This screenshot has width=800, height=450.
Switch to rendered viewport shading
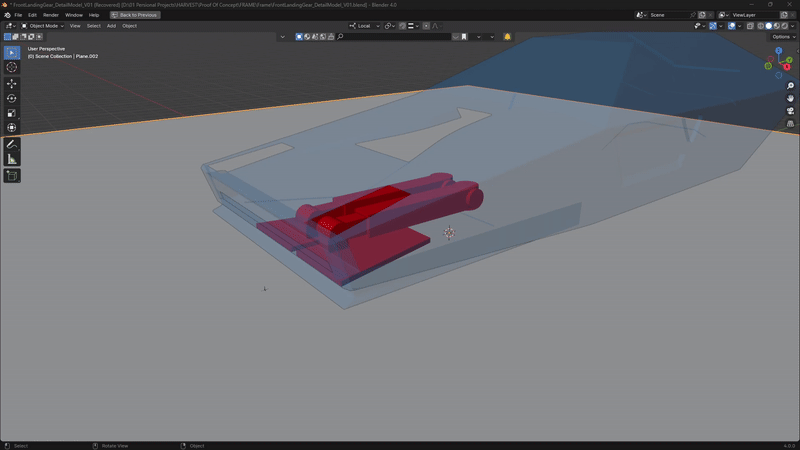click(x=785, y=26)
